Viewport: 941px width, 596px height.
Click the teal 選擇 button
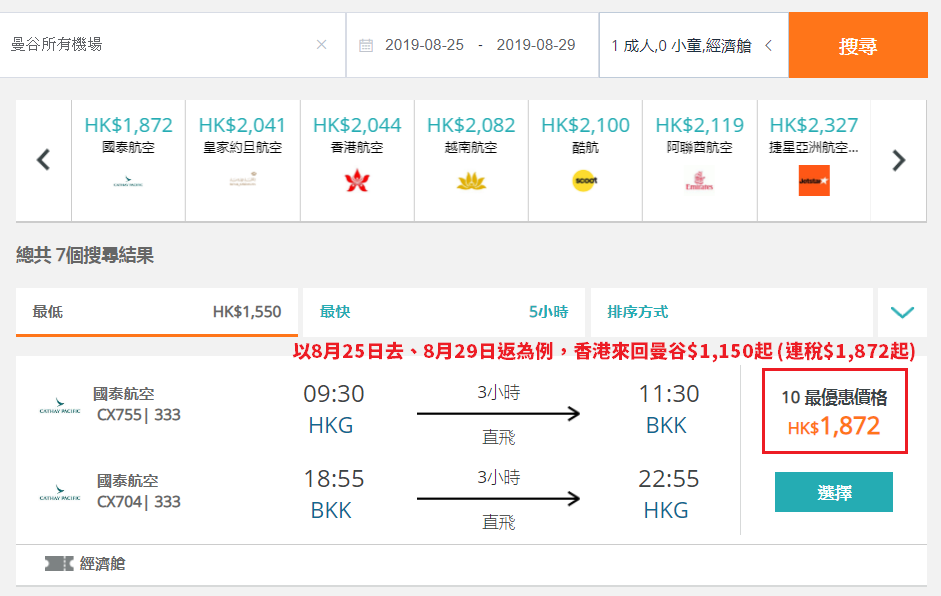(834, 492)
